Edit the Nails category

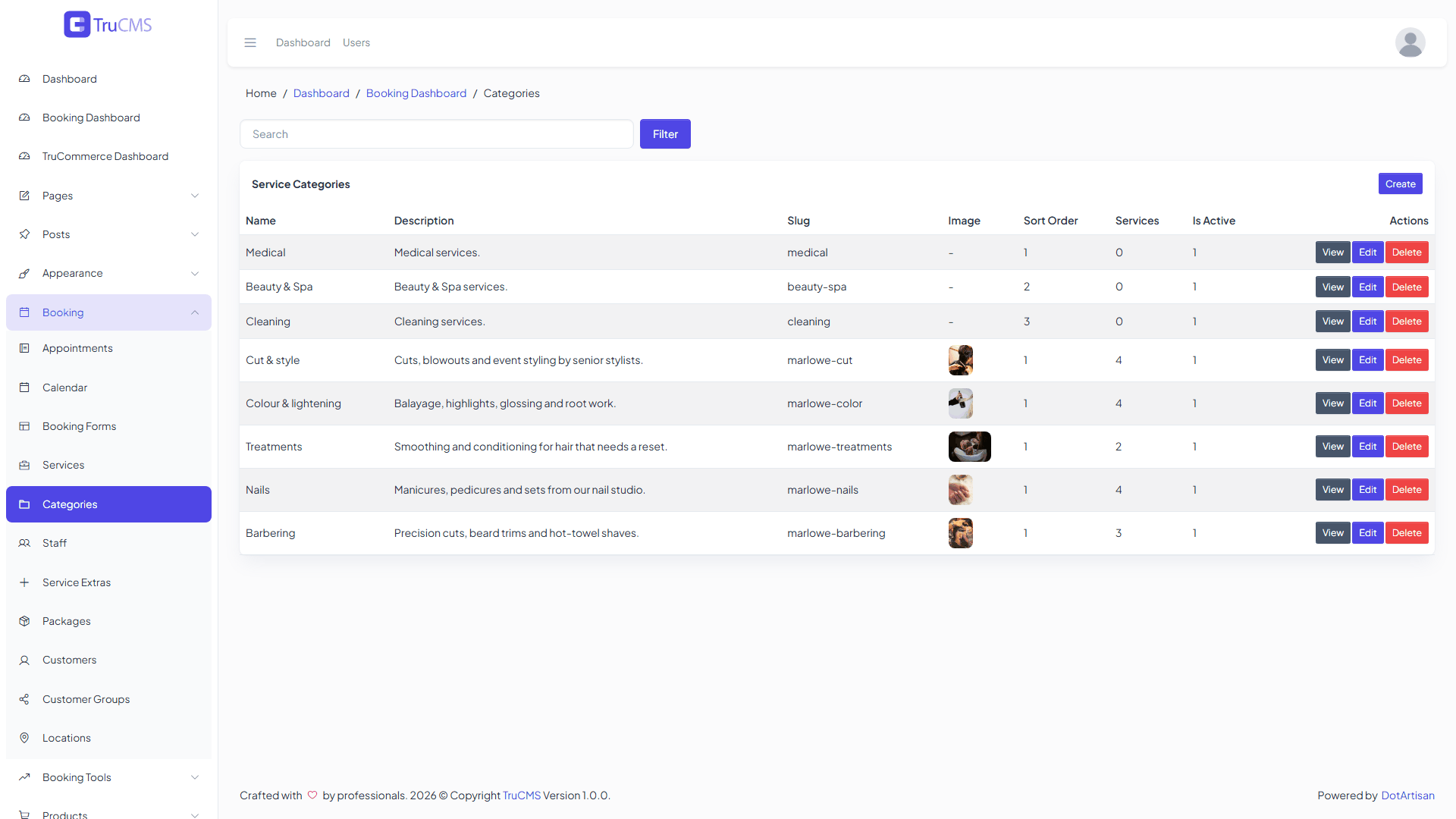(x=1367, y=490)
